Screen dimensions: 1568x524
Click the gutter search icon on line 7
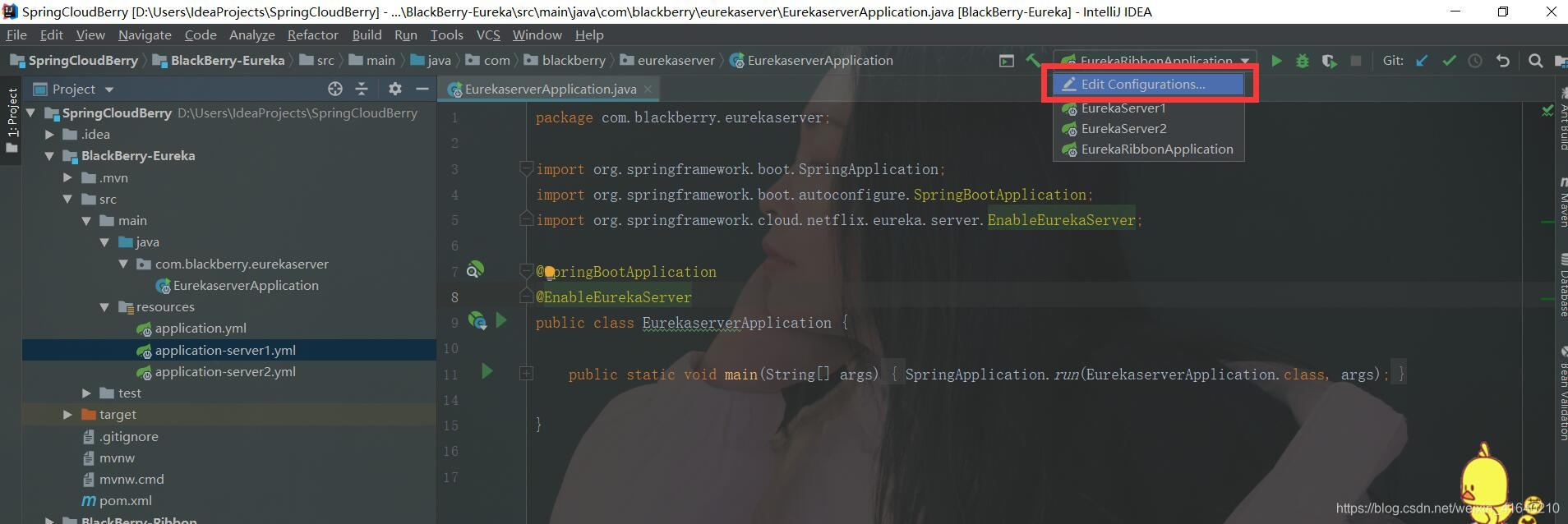click(x=475, y=269)
